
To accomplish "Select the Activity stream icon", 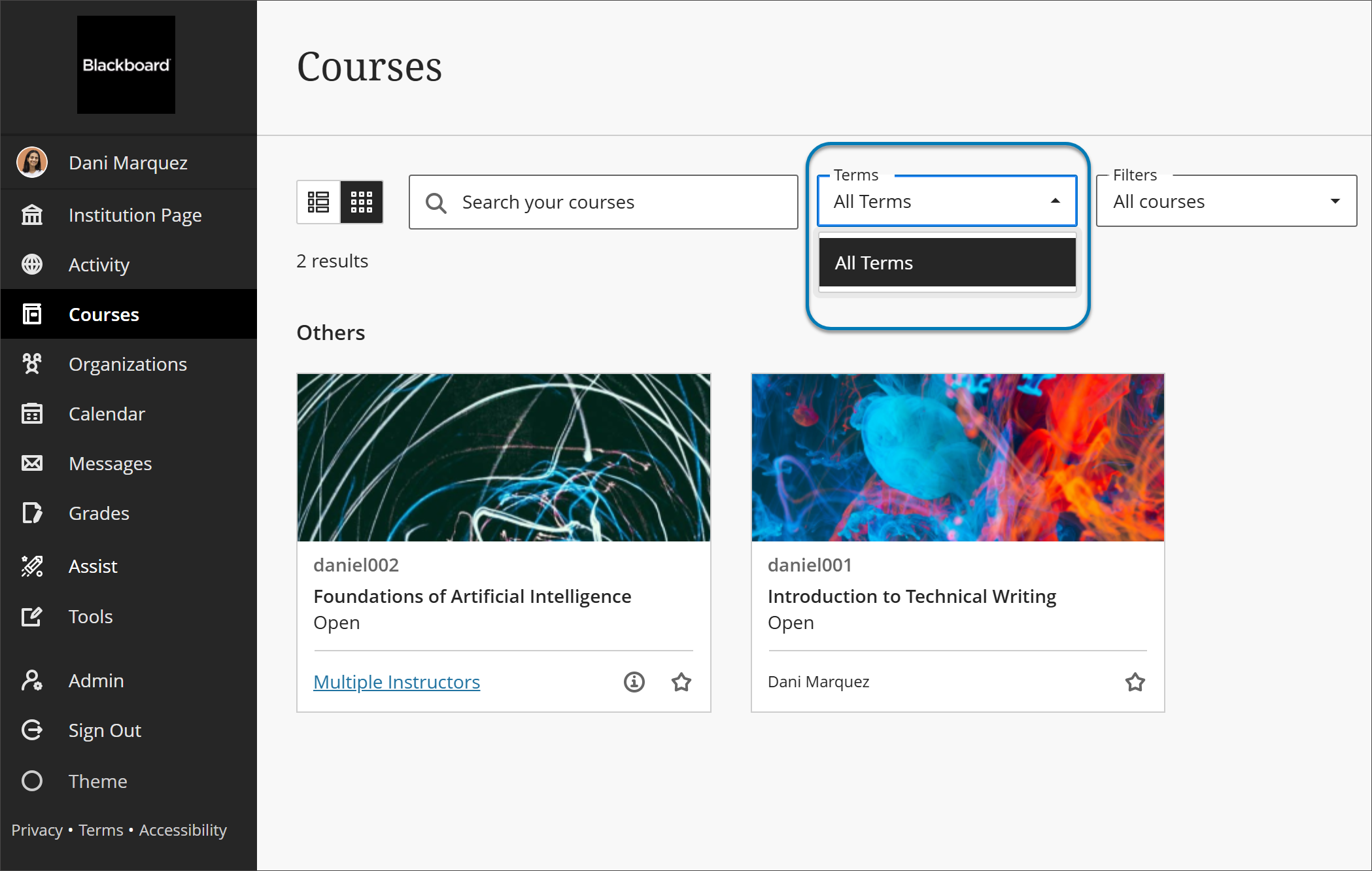I will 32,264.
